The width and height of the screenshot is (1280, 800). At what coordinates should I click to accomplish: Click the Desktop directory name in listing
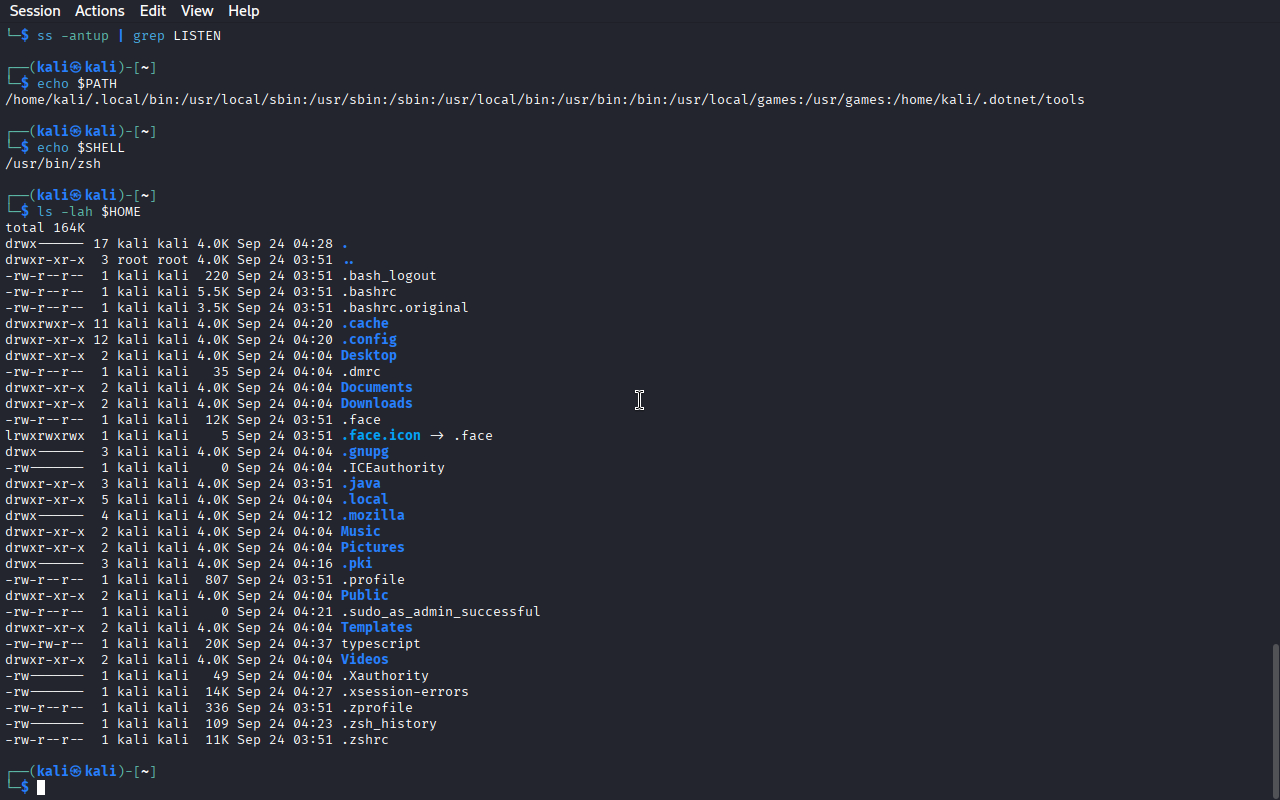pos(368,355)
